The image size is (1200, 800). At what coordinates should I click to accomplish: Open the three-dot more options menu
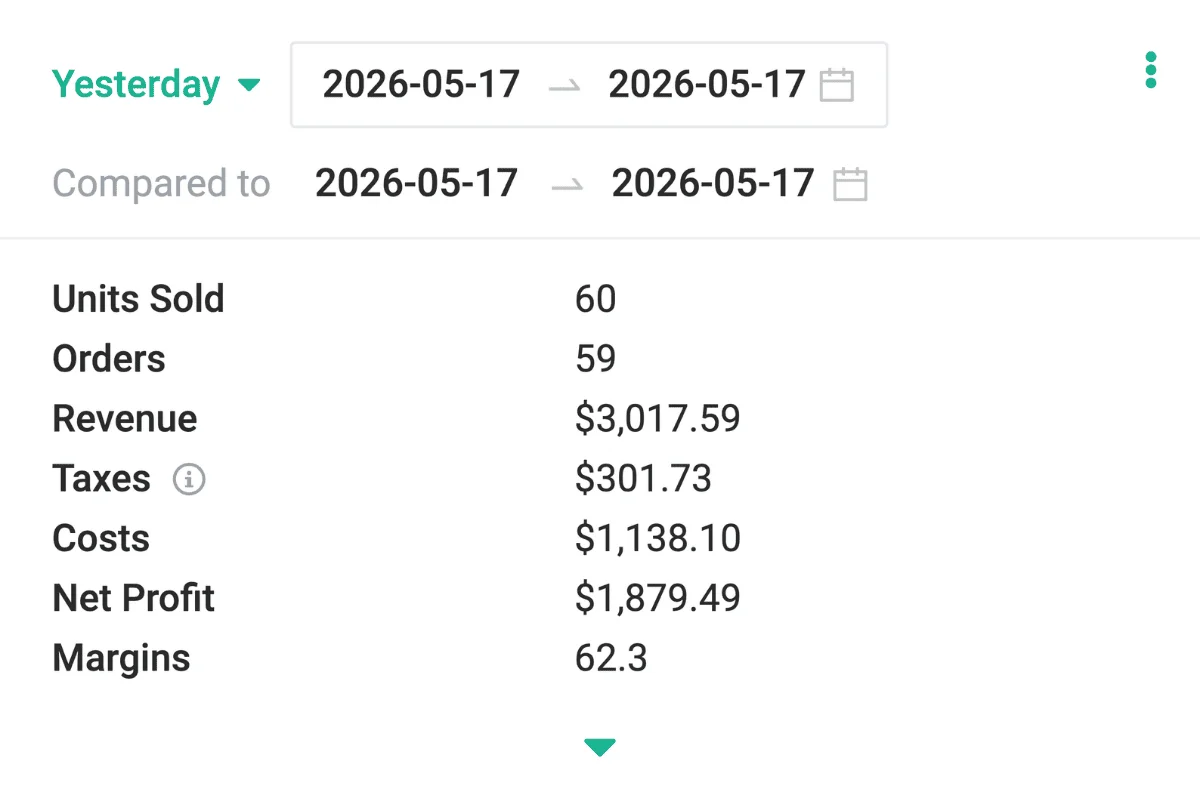pos(1151,70)
